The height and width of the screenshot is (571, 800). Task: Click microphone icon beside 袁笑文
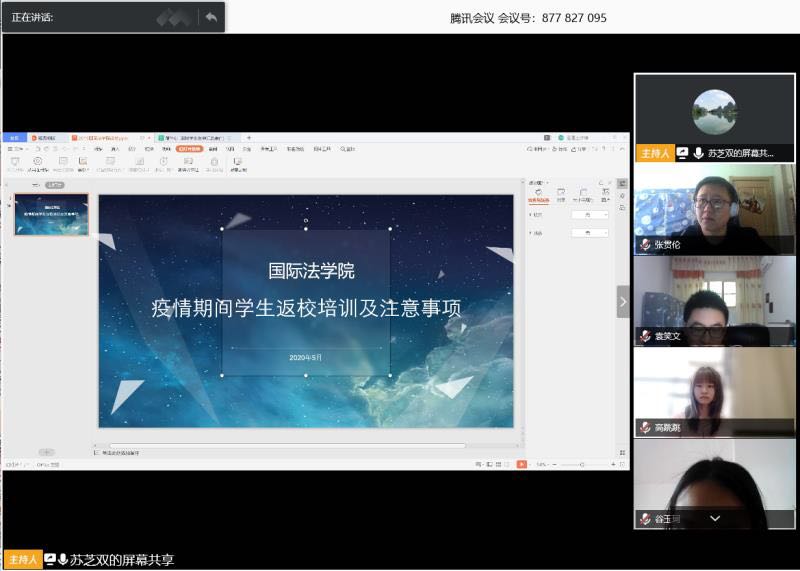pos(646,336)
